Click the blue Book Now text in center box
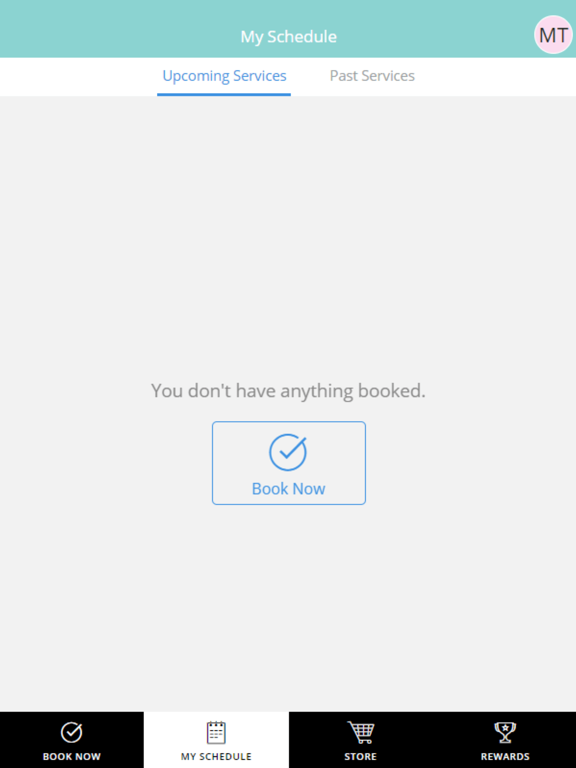Screen dimensions: 576x768 pos(288,489)
